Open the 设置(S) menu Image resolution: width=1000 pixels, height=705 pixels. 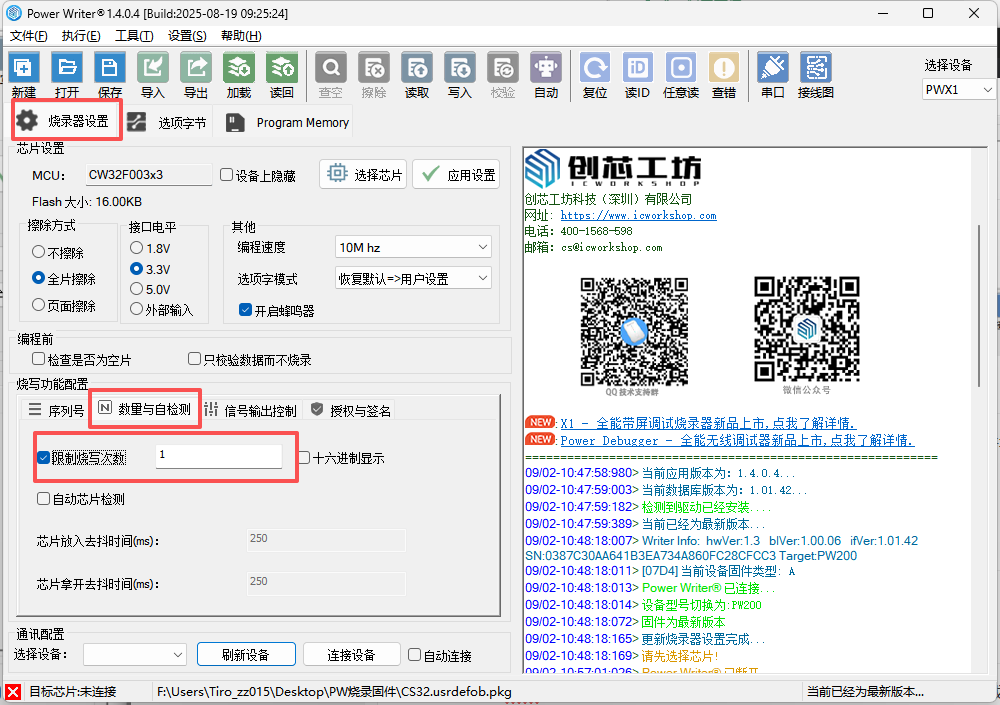click(187, 36)
